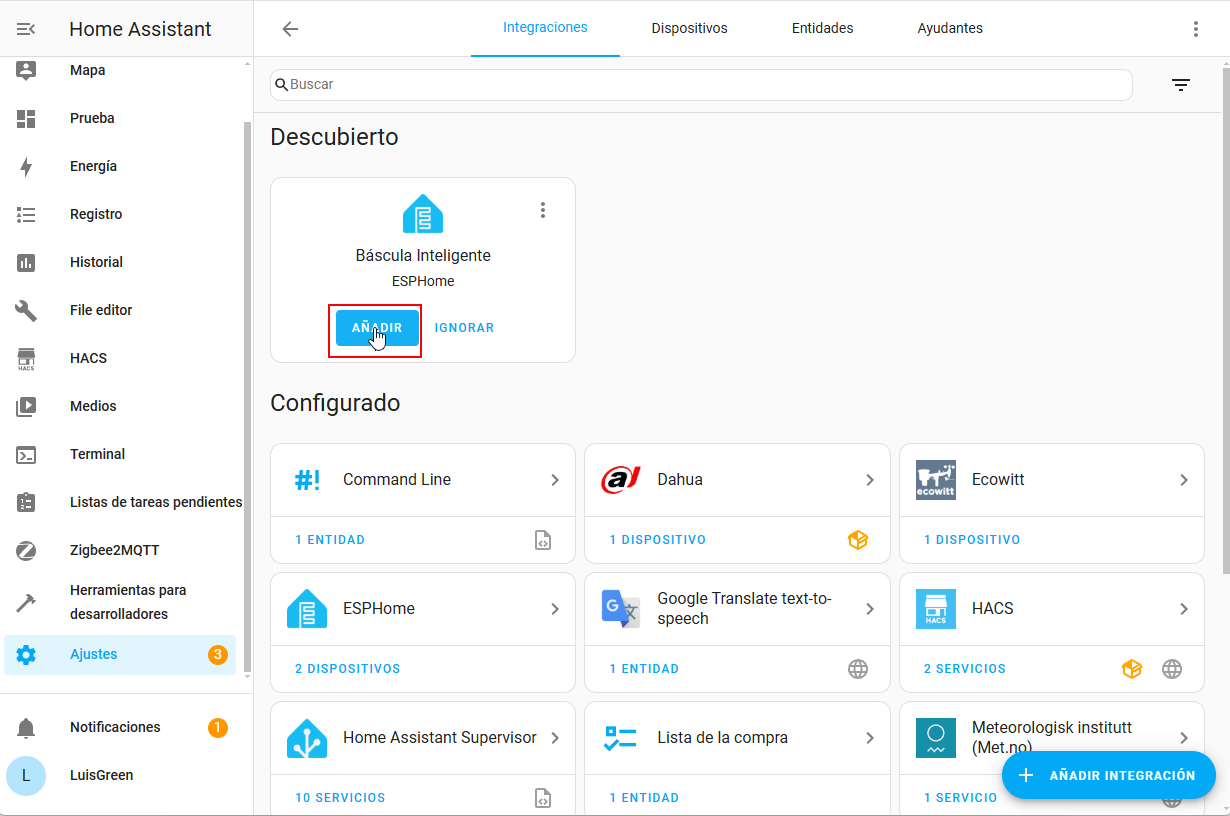Open HACS from the sidebar
1230x816 pixels.
(x=88, y=358)
